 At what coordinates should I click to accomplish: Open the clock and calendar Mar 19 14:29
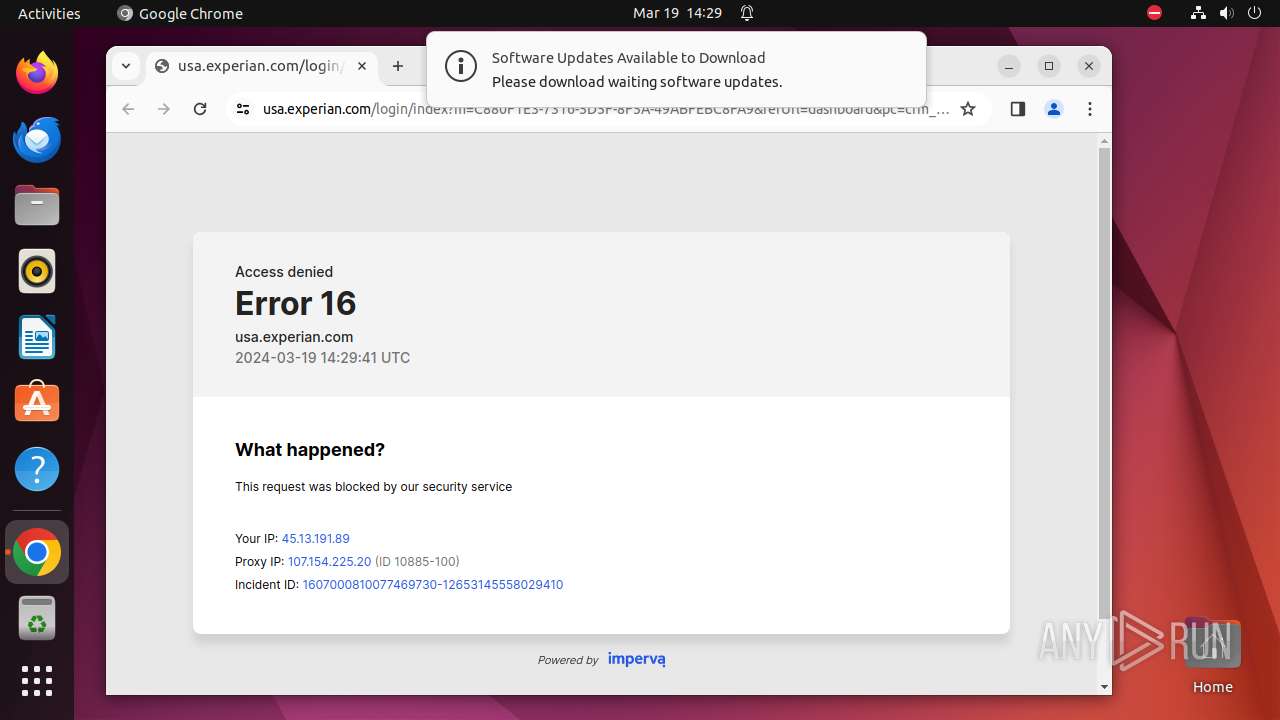(x=677, y=13)
